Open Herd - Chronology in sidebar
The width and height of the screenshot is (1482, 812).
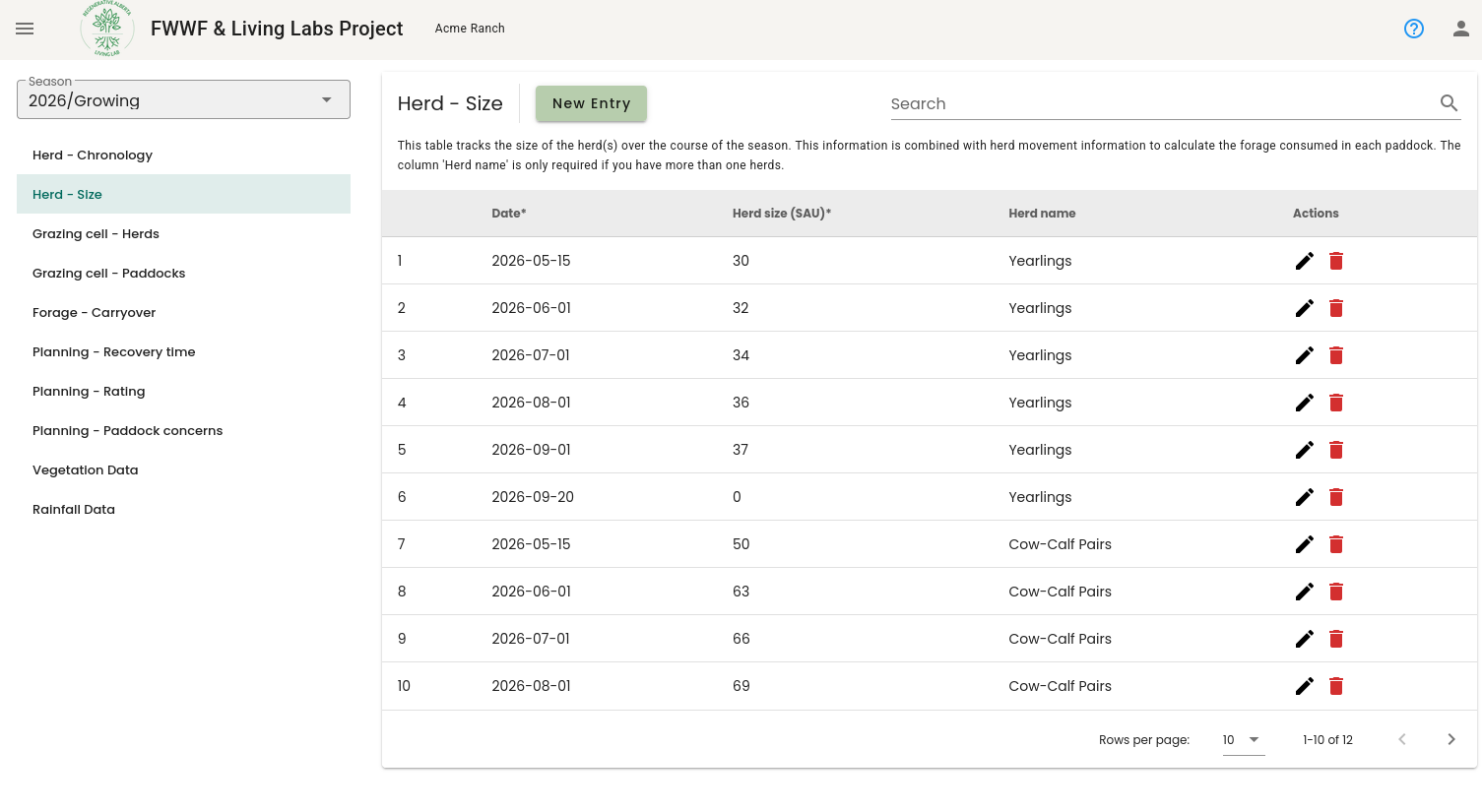coord(183,155)
